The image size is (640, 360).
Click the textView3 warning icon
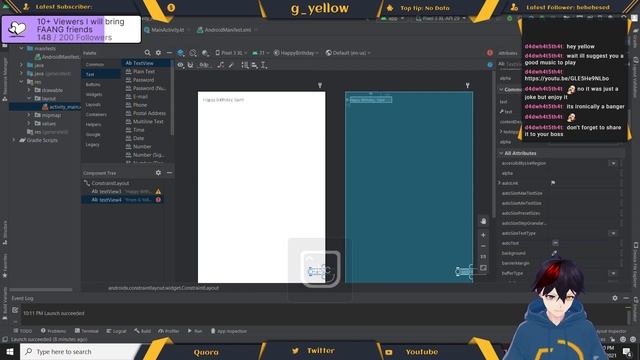(x=158, y=191)
